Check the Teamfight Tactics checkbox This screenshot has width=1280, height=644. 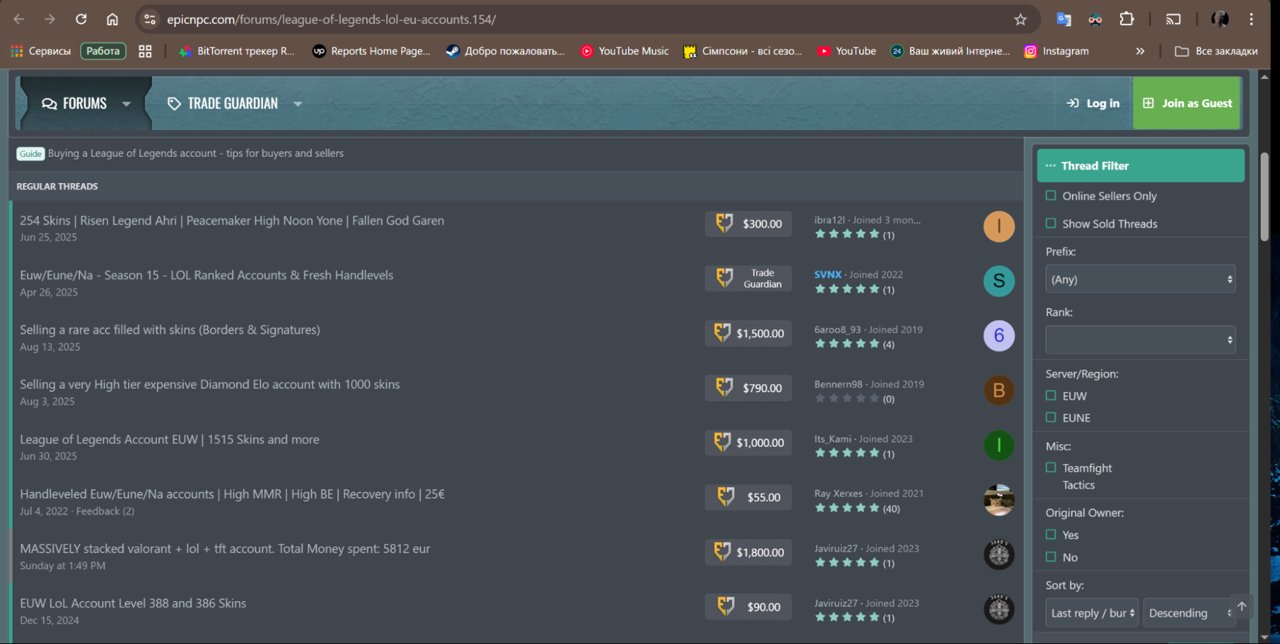[x=1050, y=468]
